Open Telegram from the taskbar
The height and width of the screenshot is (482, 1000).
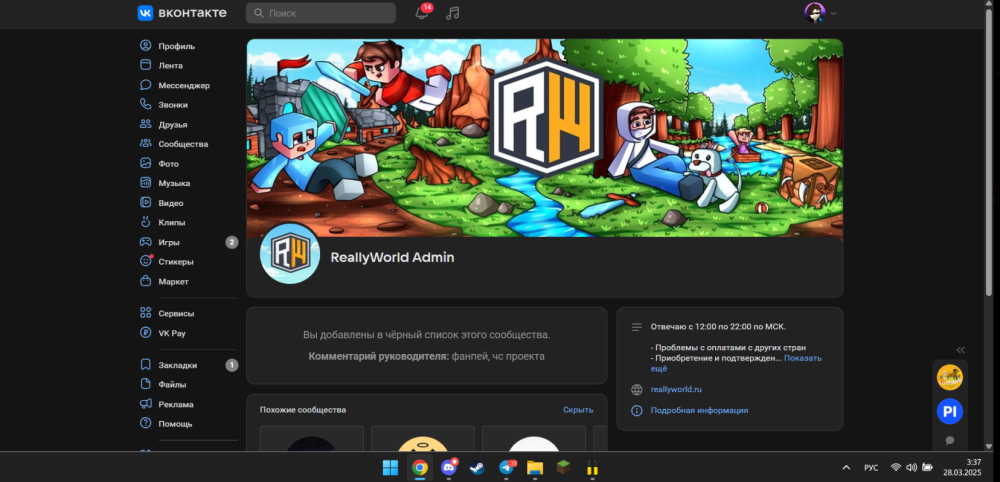point(506,467)
